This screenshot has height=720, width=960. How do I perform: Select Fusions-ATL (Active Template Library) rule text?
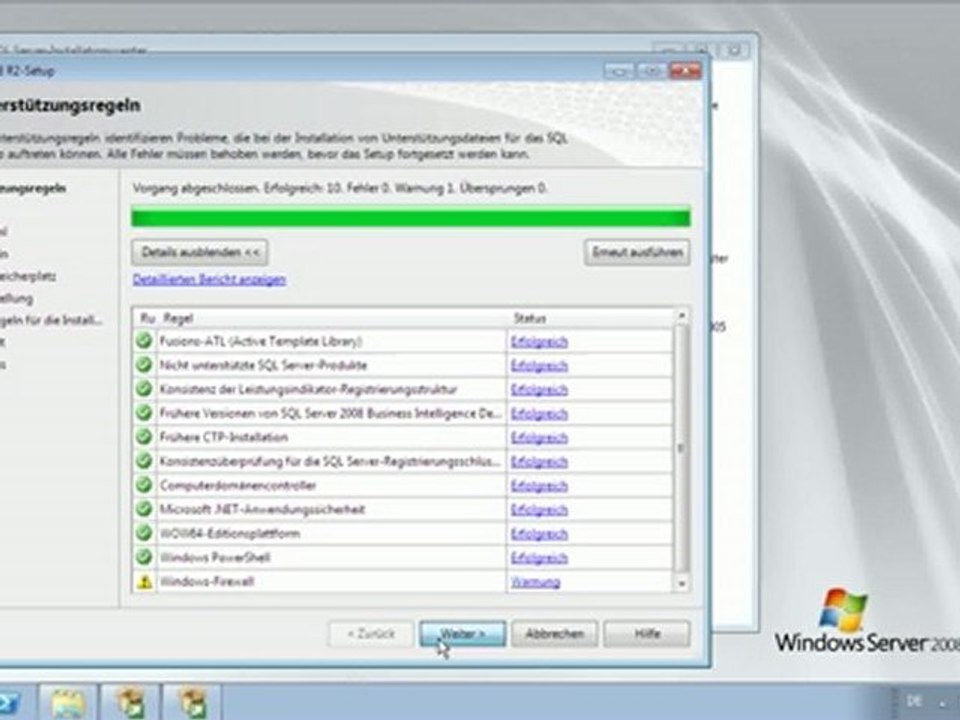261,341
